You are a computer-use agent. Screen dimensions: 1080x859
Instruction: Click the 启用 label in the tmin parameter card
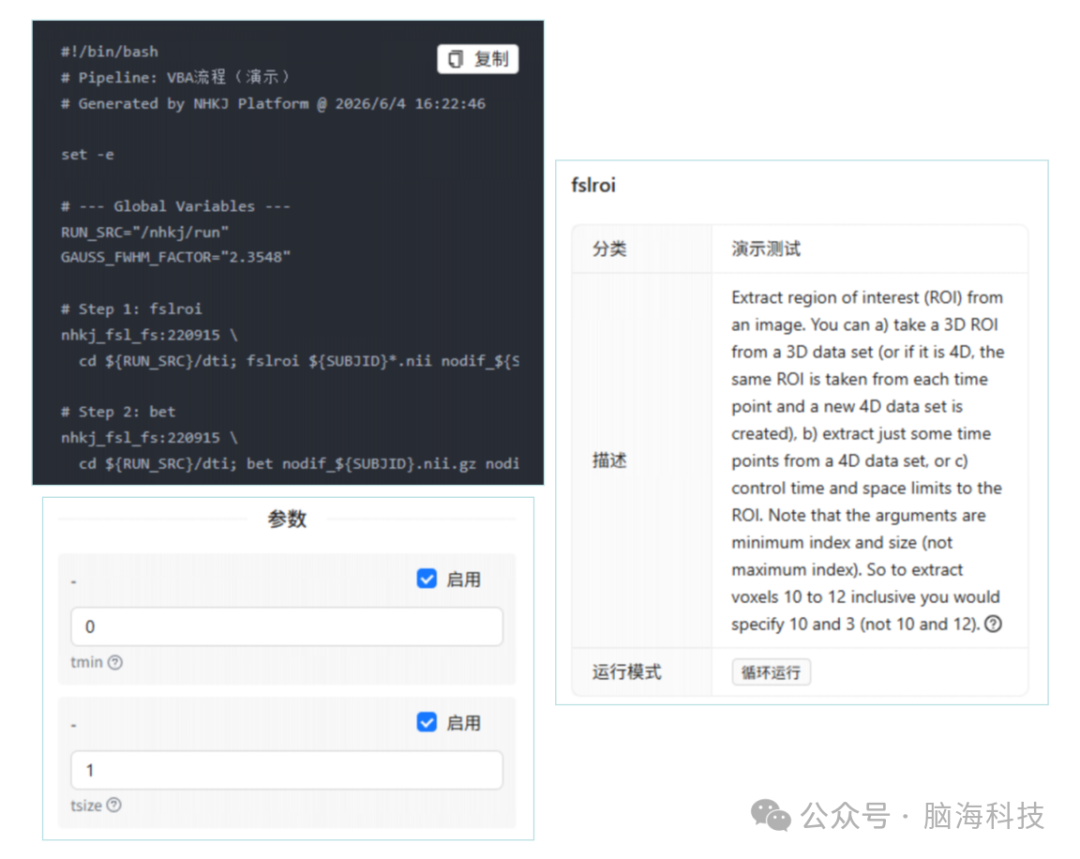[x=464, y=579]
